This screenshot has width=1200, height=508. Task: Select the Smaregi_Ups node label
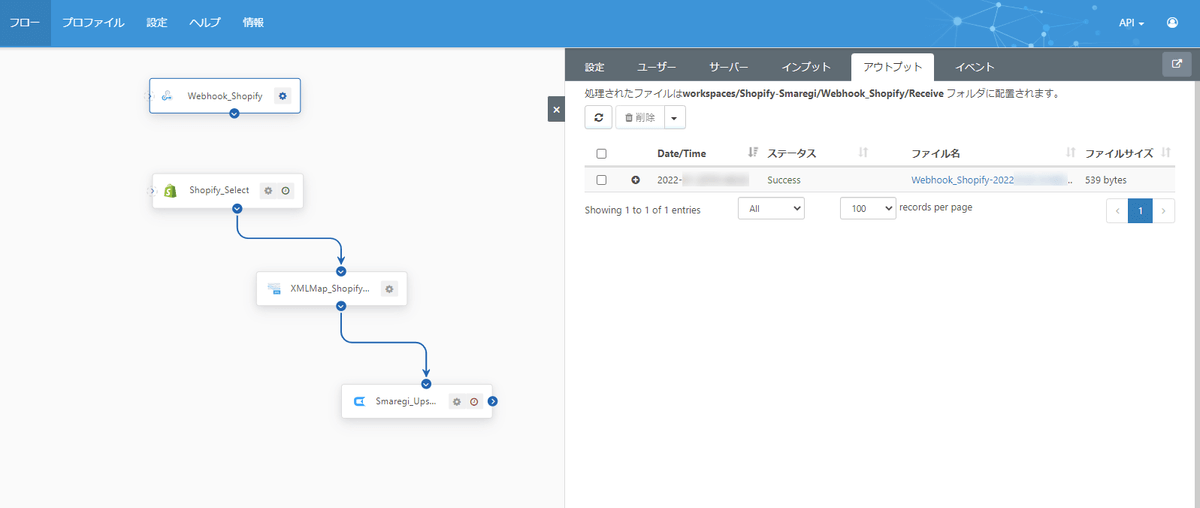point(406,401)
